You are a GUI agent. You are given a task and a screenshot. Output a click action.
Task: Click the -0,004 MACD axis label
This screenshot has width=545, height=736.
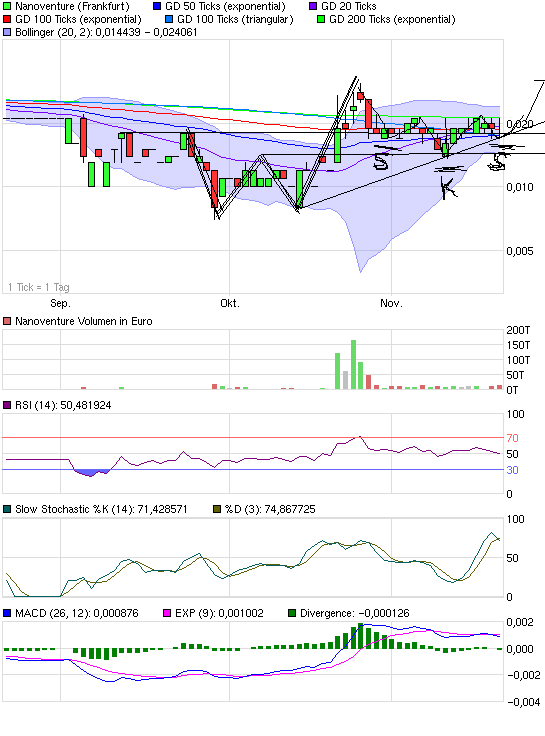[524, 702]
